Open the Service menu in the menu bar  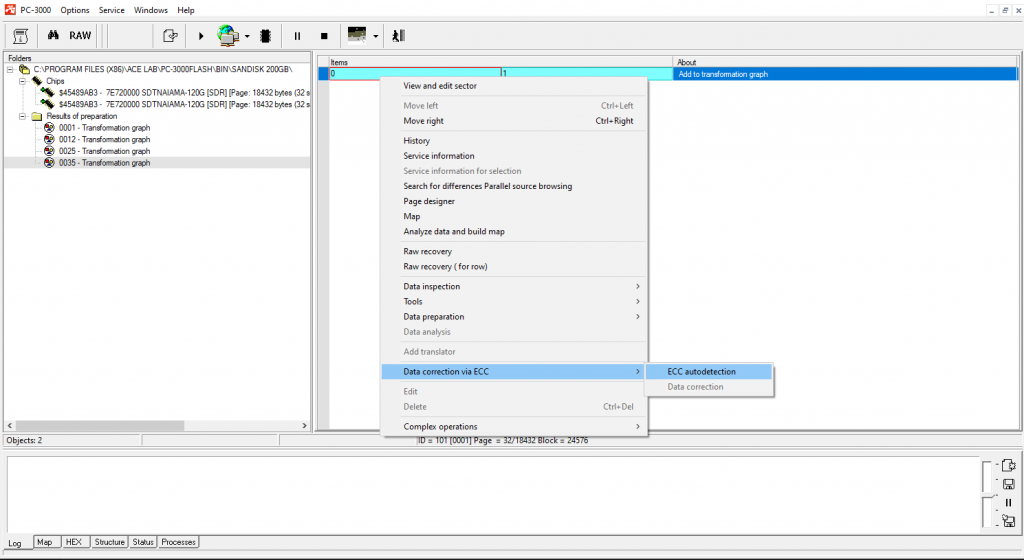tap(112, 10)
